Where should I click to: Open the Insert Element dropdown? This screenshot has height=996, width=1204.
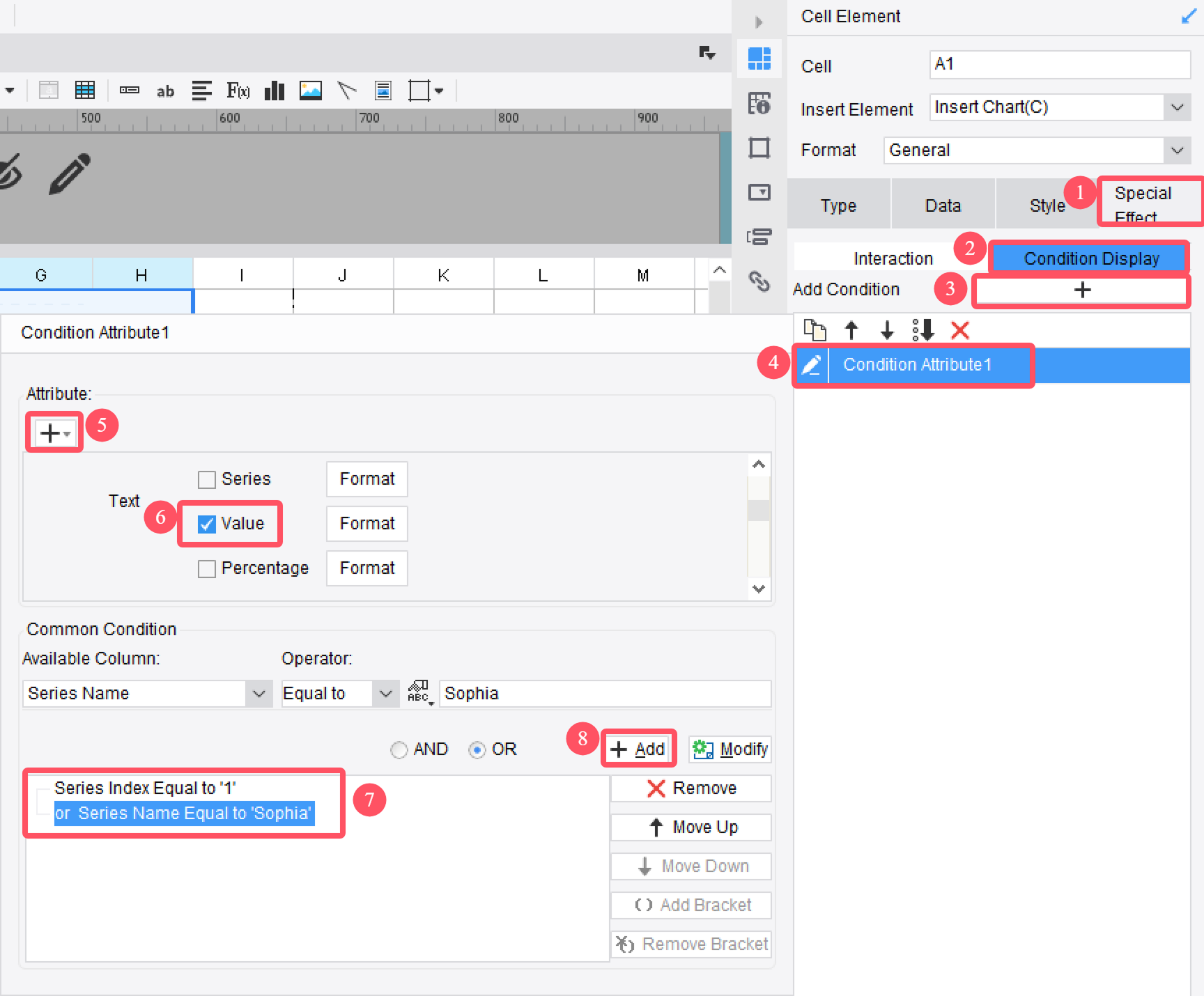[x=1178, y=107]
